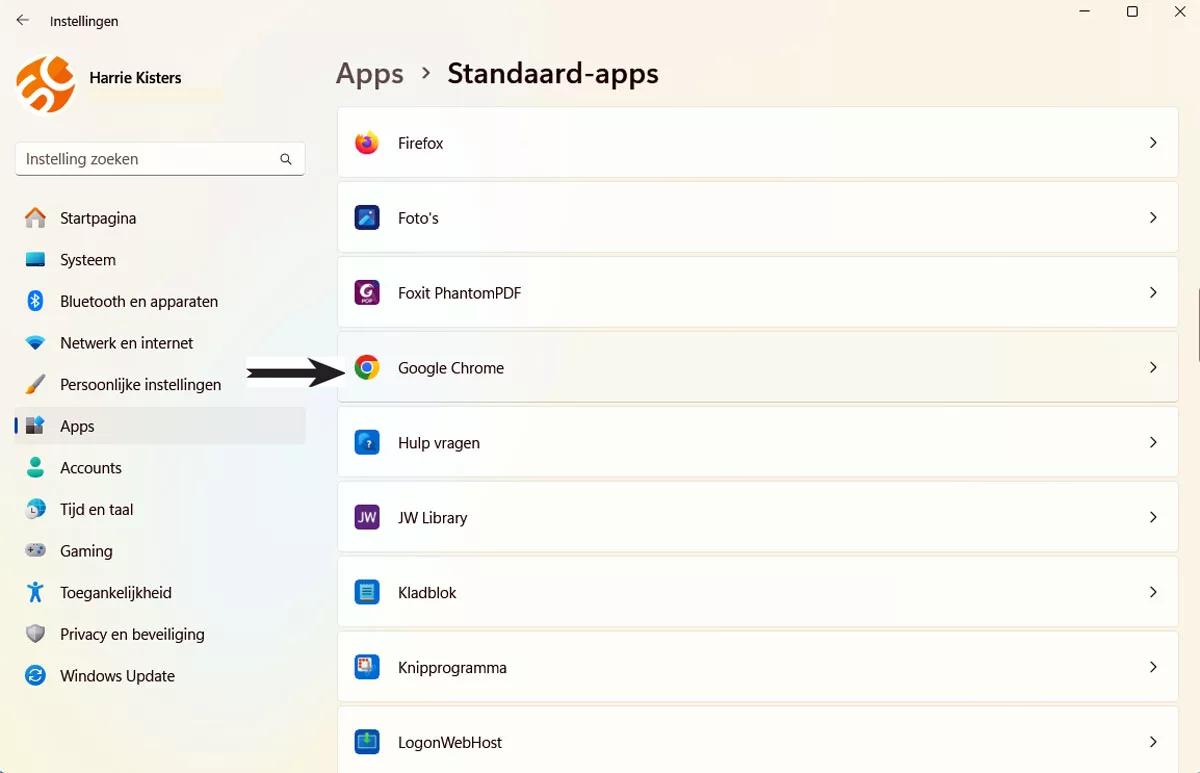
Task: Click the Foxit PhantomPDF icon
Action: pyautogui.click(x=367, y=293)
